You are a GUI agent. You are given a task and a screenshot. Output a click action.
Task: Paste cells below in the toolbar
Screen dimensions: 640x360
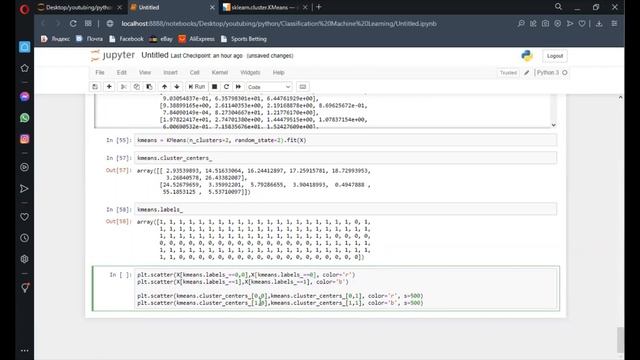click(x=149, y=87)
